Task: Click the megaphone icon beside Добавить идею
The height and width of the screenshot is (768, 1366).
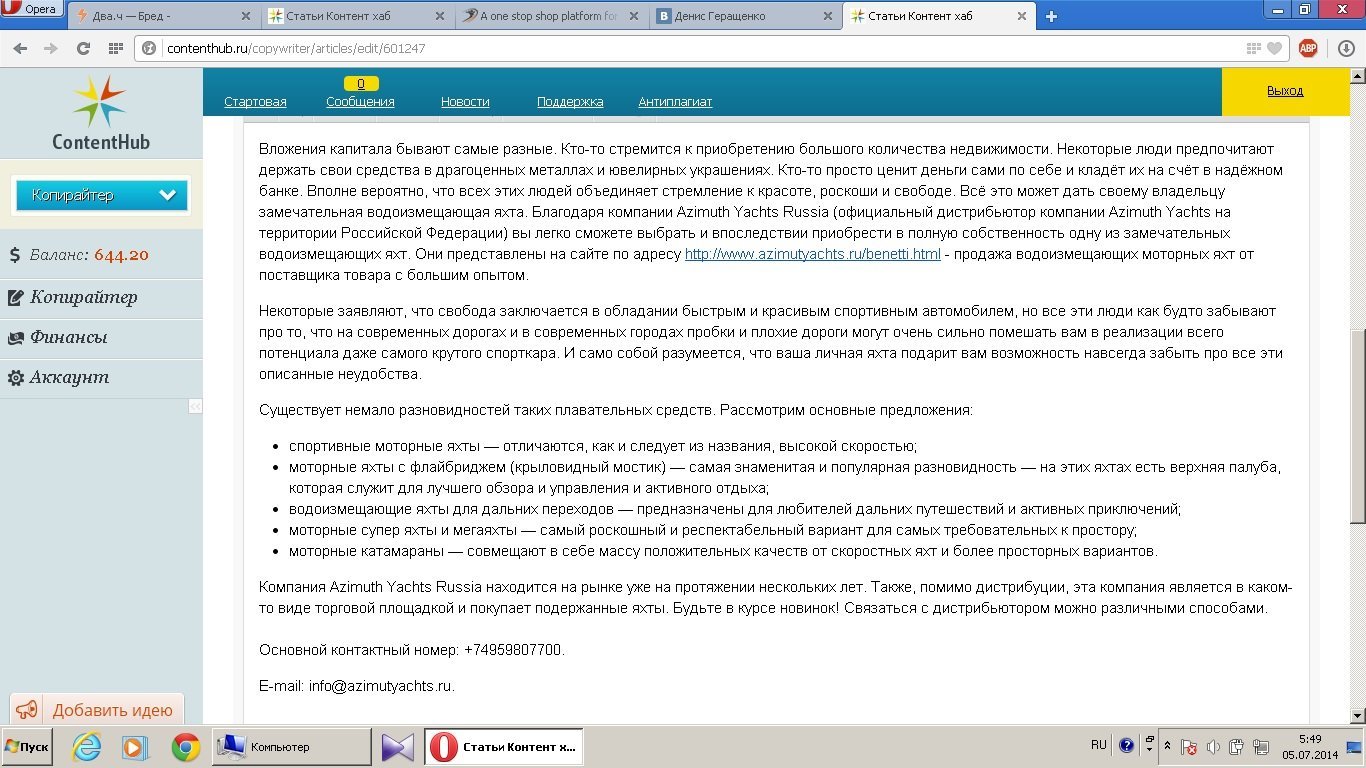Action: 27,710
